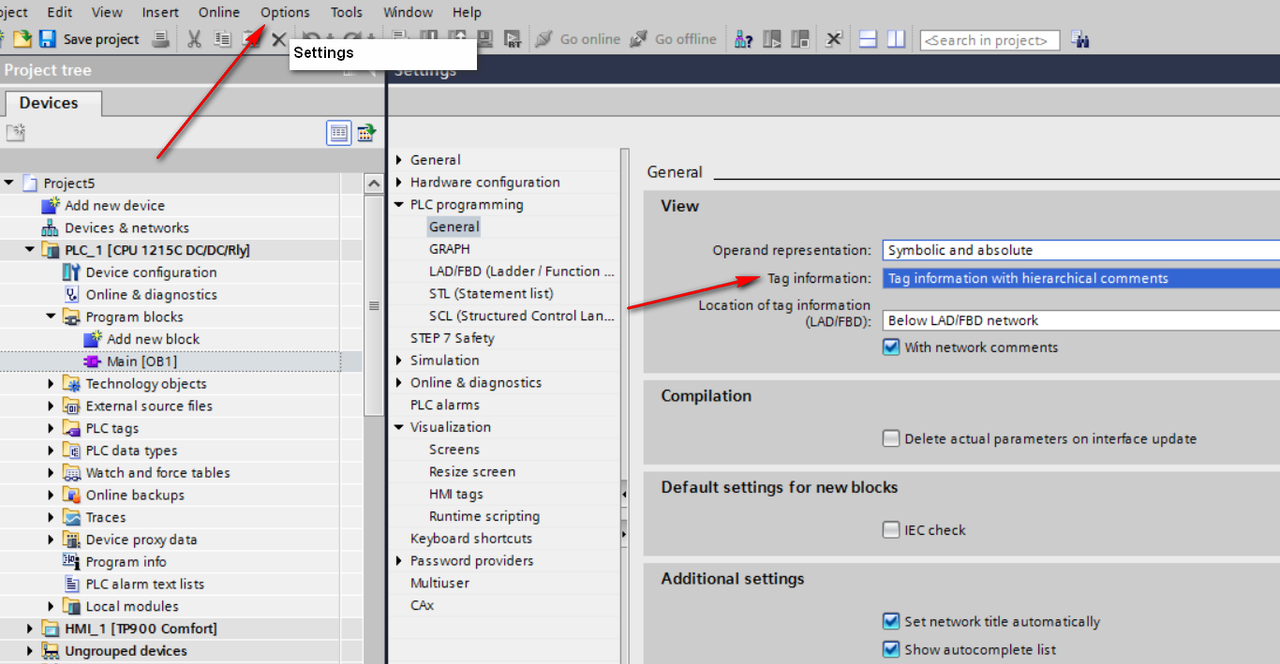This screenshot has height=664, width=1280.
Task: Click the Accessible devices icon
Action: point(743,39)
